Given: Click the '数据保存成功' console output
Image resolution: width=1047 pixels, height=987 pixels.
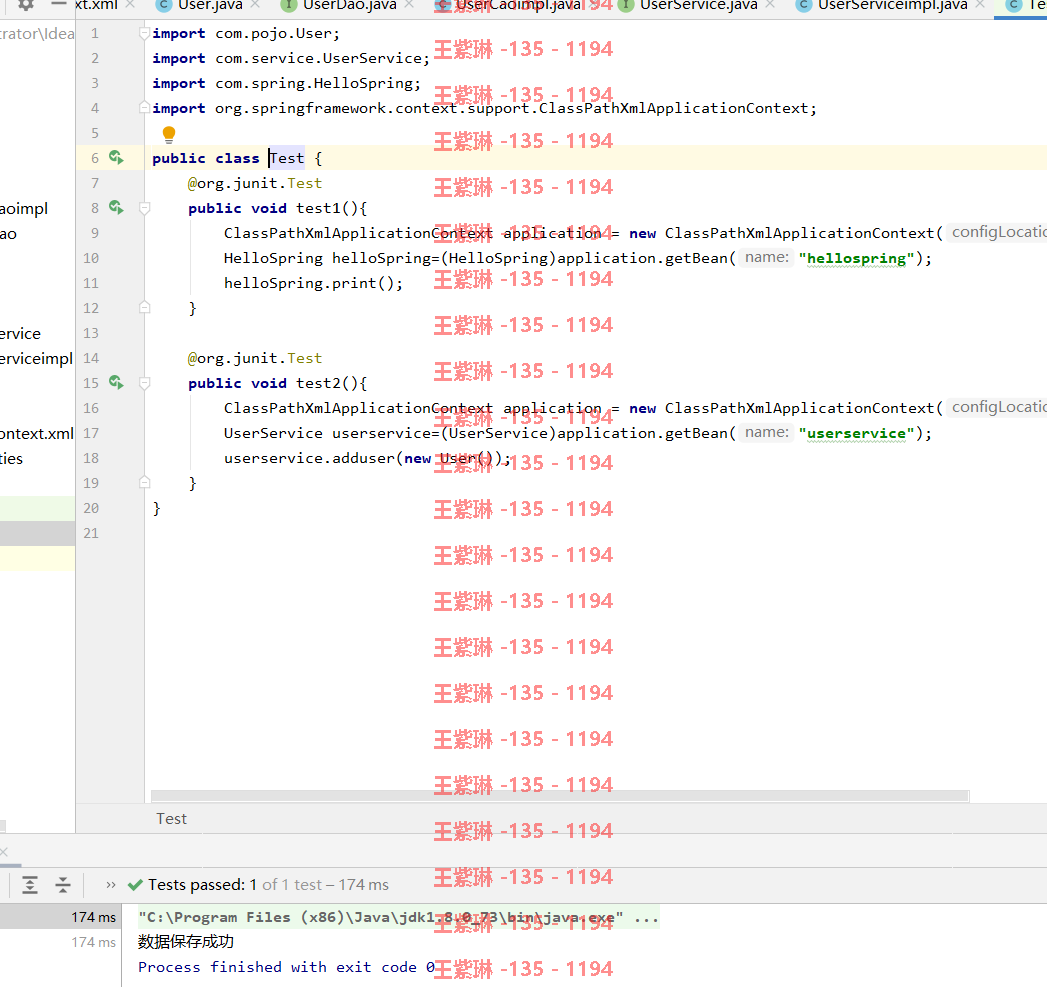Looking at the screenshot, I should pos(186,942).
